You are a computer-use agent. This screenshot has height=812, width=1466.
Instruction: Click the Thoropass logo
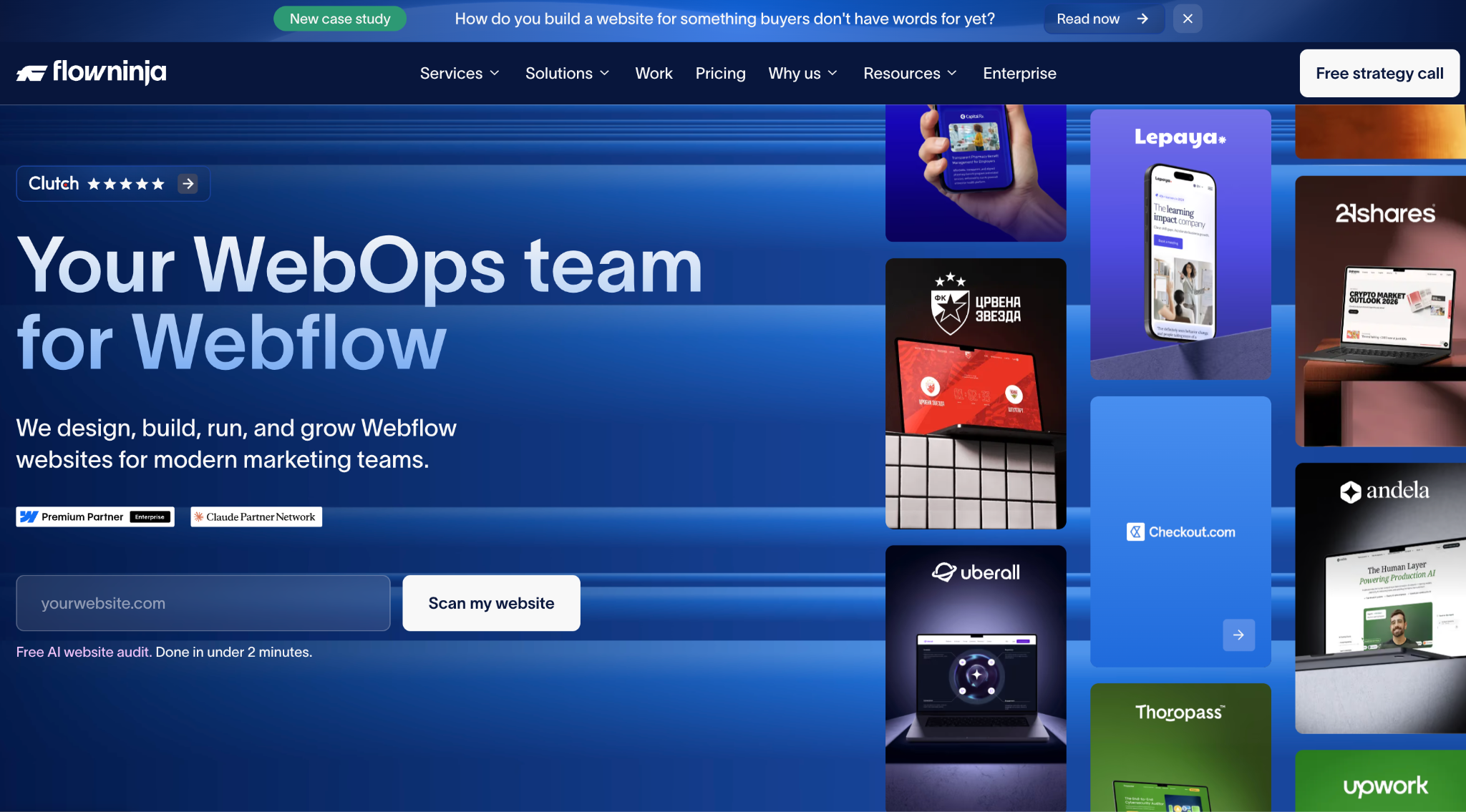click(x=1180, y=712)
